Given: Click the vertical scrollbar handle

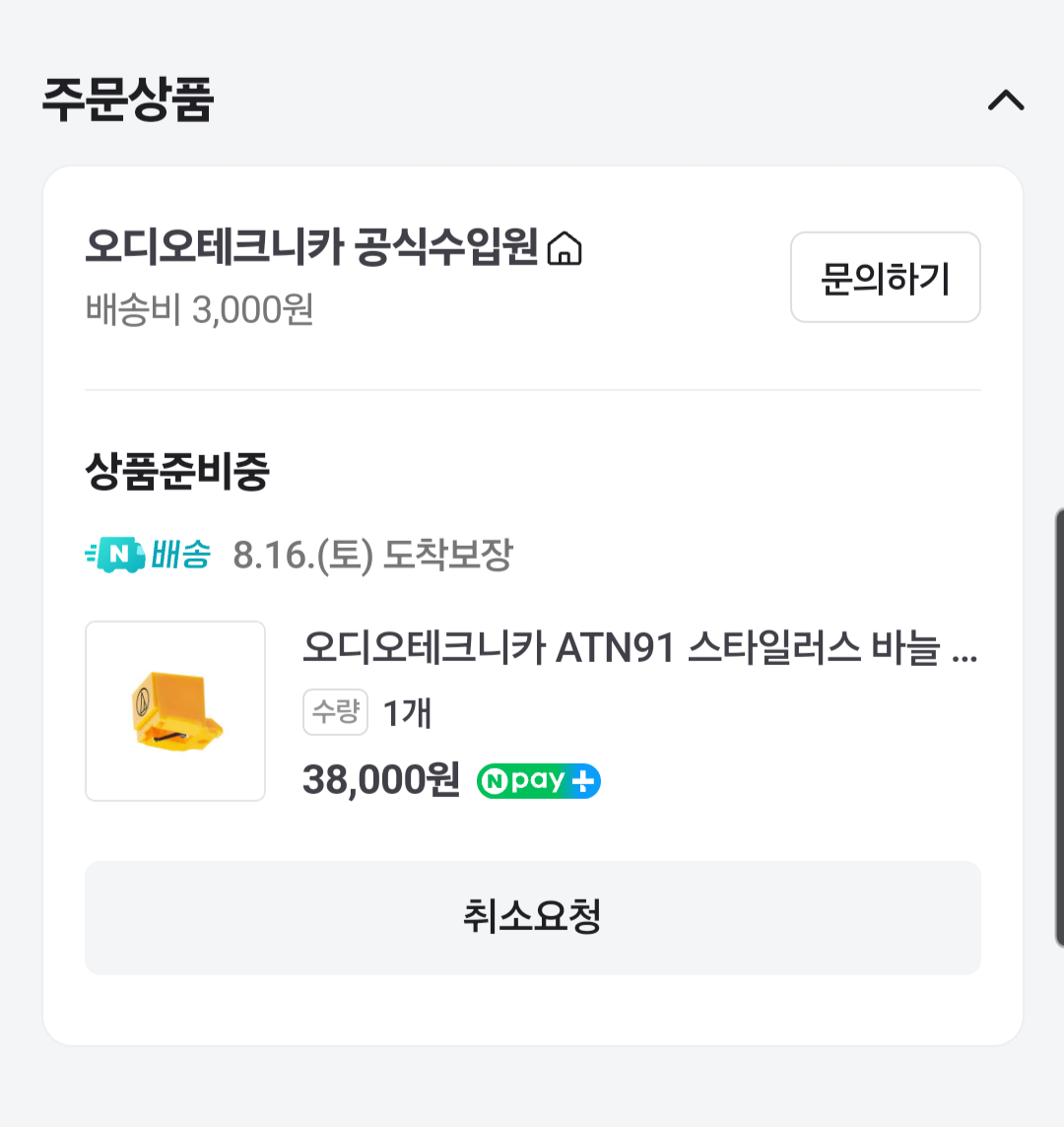Looking at the screenshot, I should [1058, 729].
